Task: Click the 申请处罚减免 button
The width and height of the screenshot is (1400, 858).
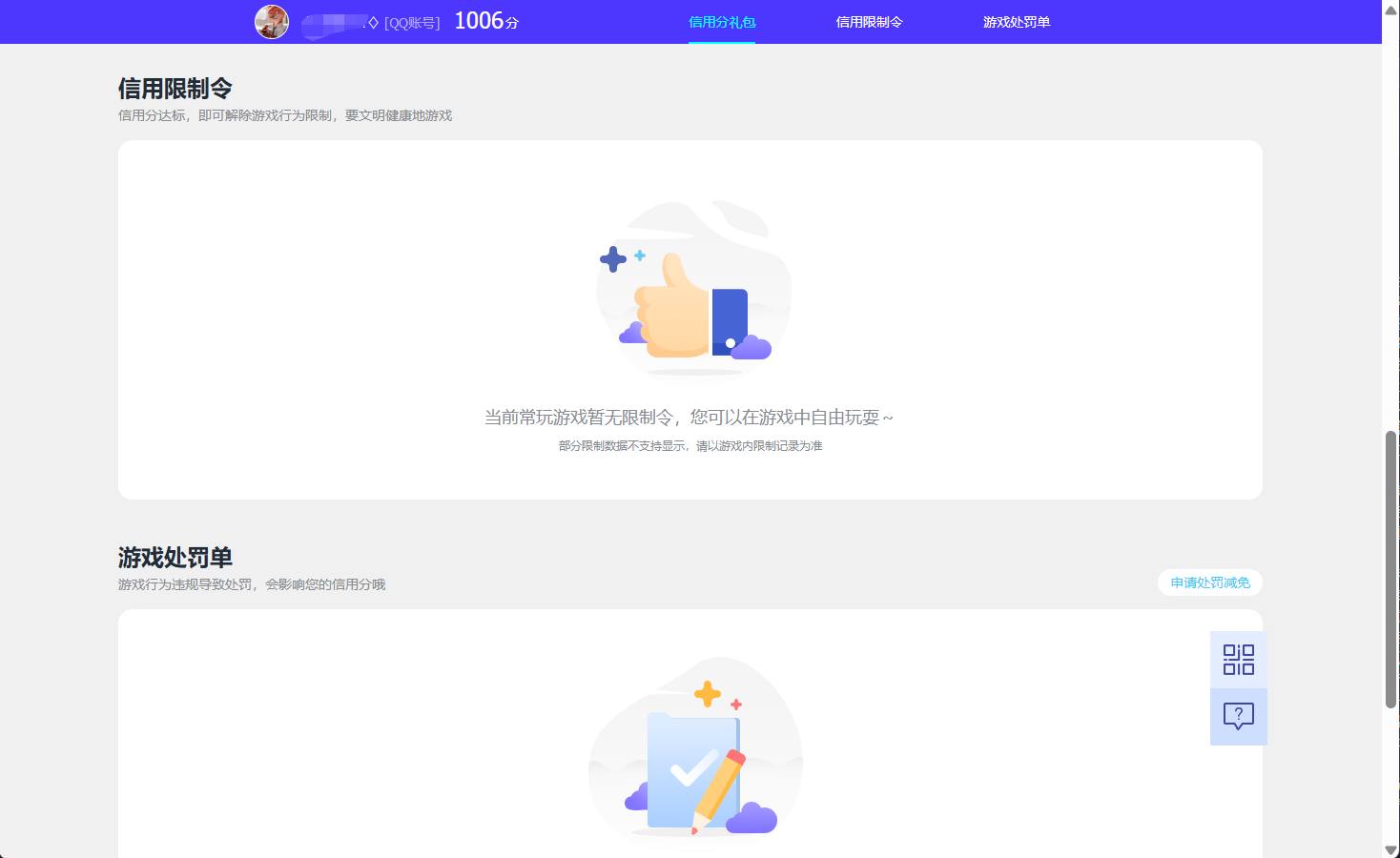Action: [x=1210, y=582]
